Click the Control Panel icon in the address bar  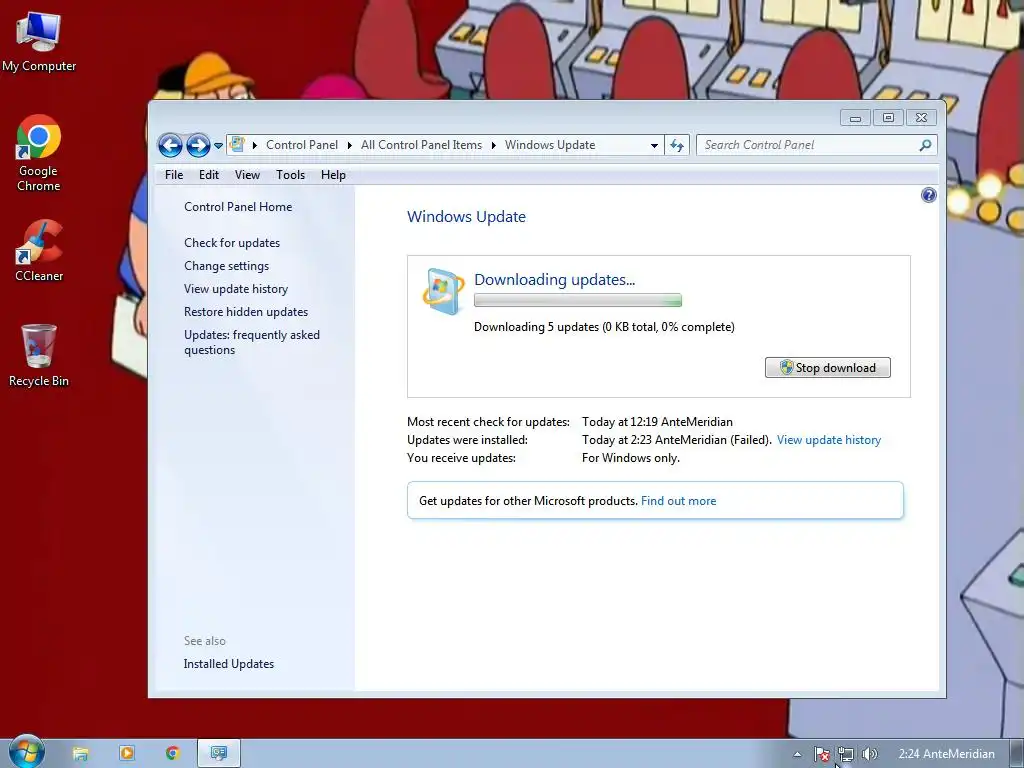coord(238,144)
